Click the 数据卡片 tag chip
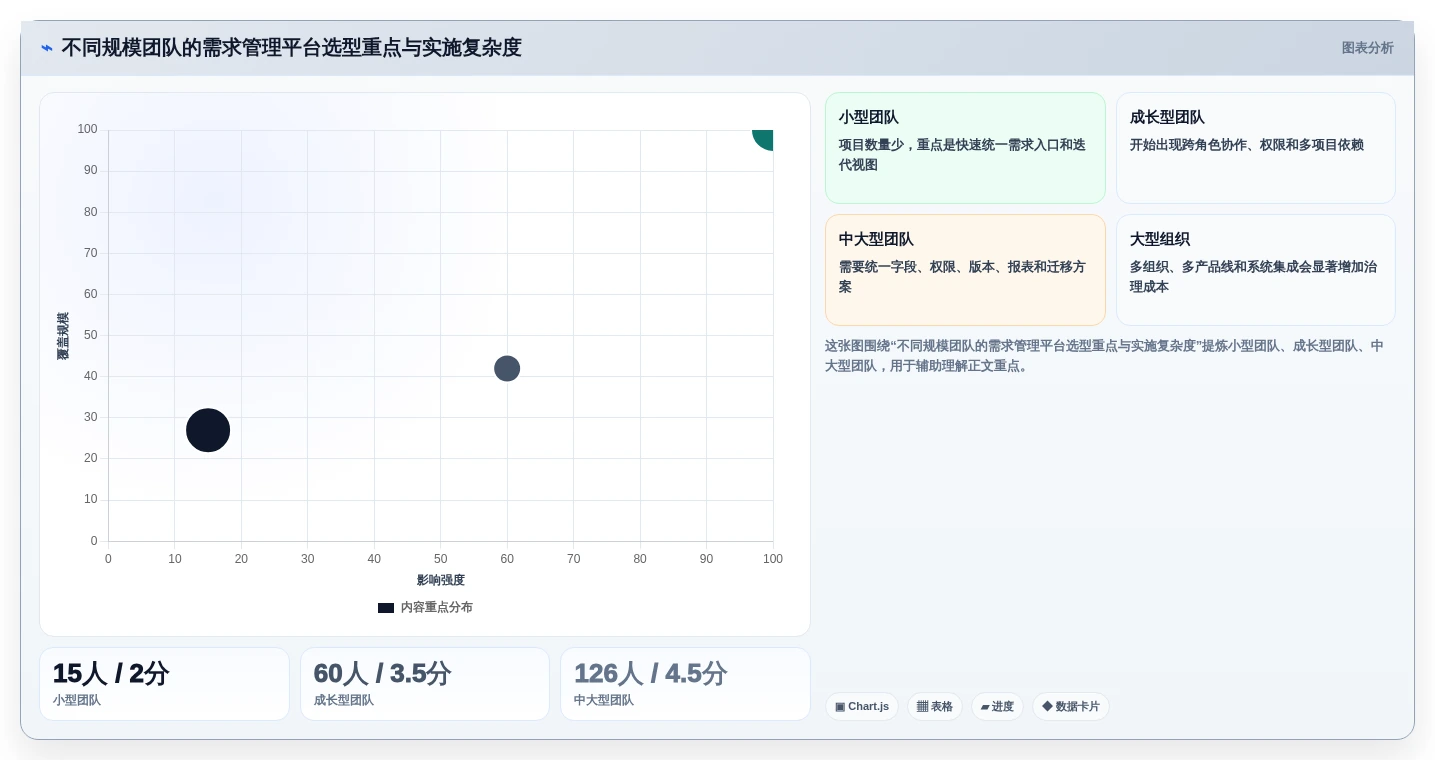This screenshot has height=760, width=1435. [x=1071, y=707]
